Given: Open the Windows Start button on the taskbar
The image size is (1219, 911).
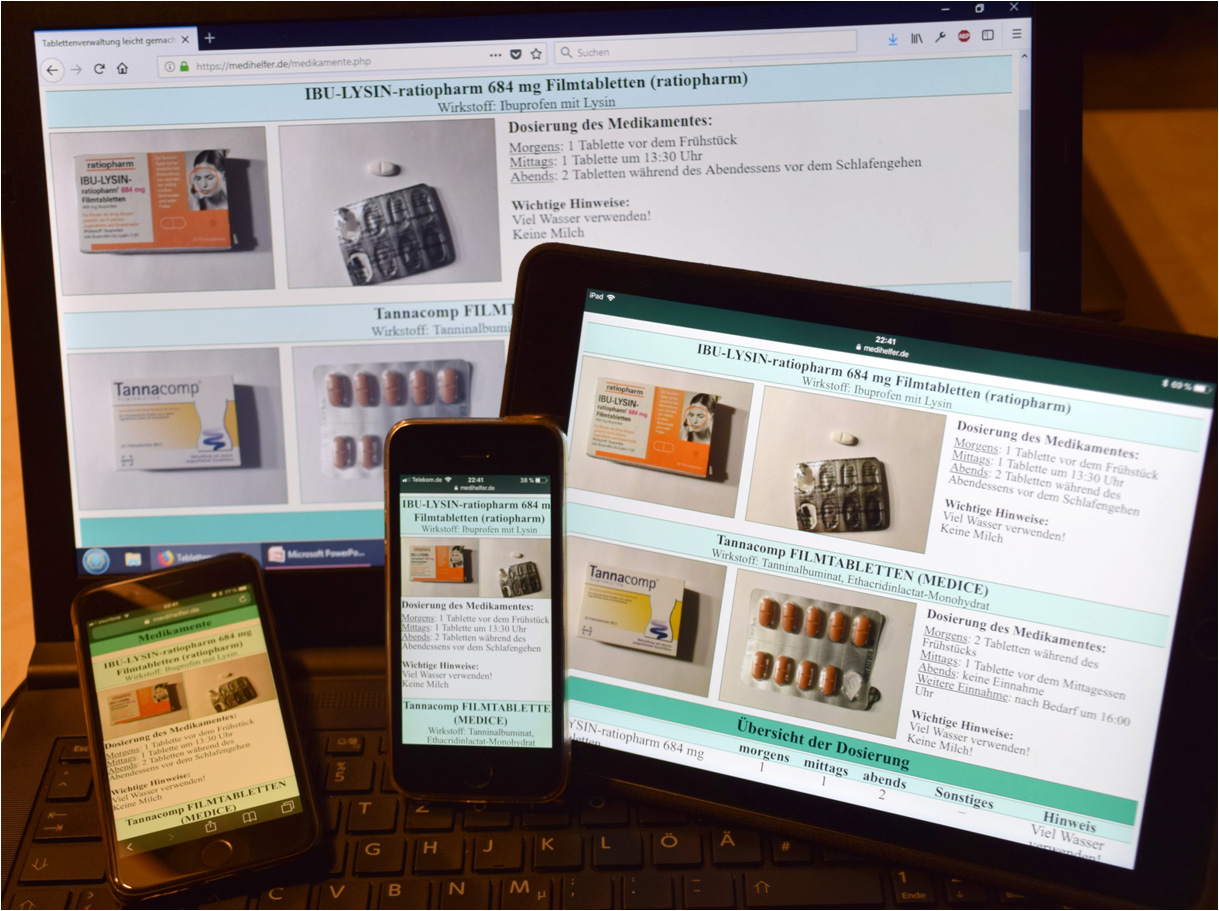Looking at the screenshot, I should tap(95, 561).
